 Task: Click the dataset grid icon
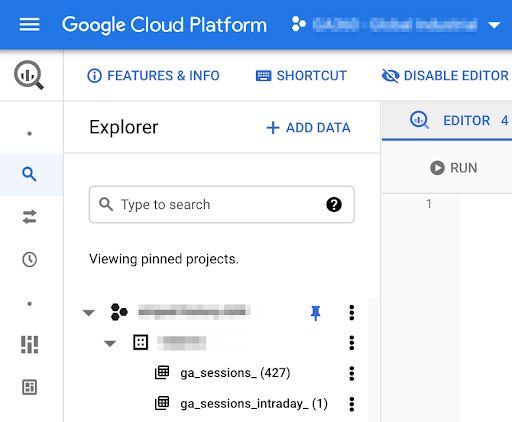[x=140, y=342]
